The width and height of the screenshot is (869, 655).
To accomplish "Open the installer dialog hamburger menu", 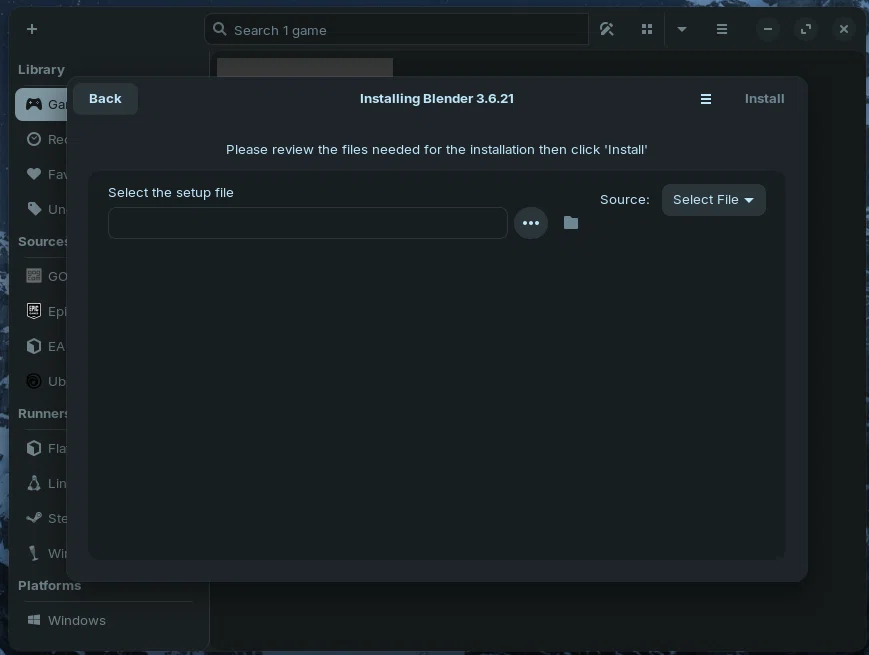I will tap(706, 99).
